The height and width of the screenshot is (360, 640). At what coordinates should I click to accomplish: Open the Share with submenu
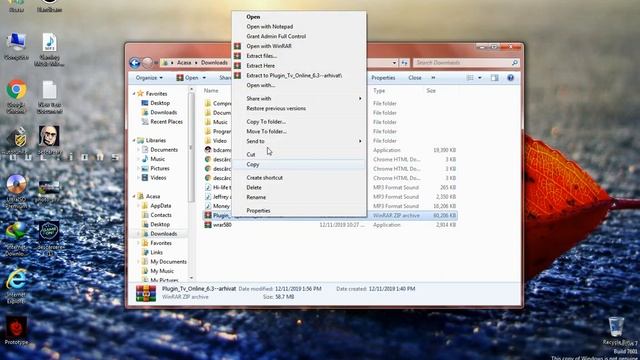pyautogui.click(x=299, y=99)
